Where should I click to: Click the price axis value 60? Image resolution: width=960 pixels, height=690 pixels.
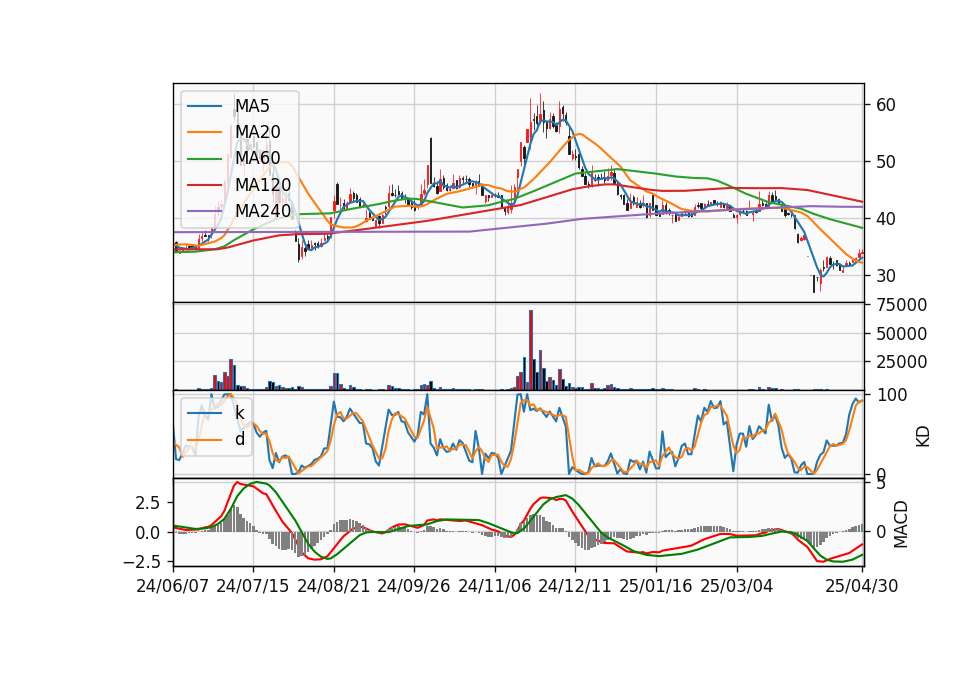pyautogui.click(x=886, y=105)
